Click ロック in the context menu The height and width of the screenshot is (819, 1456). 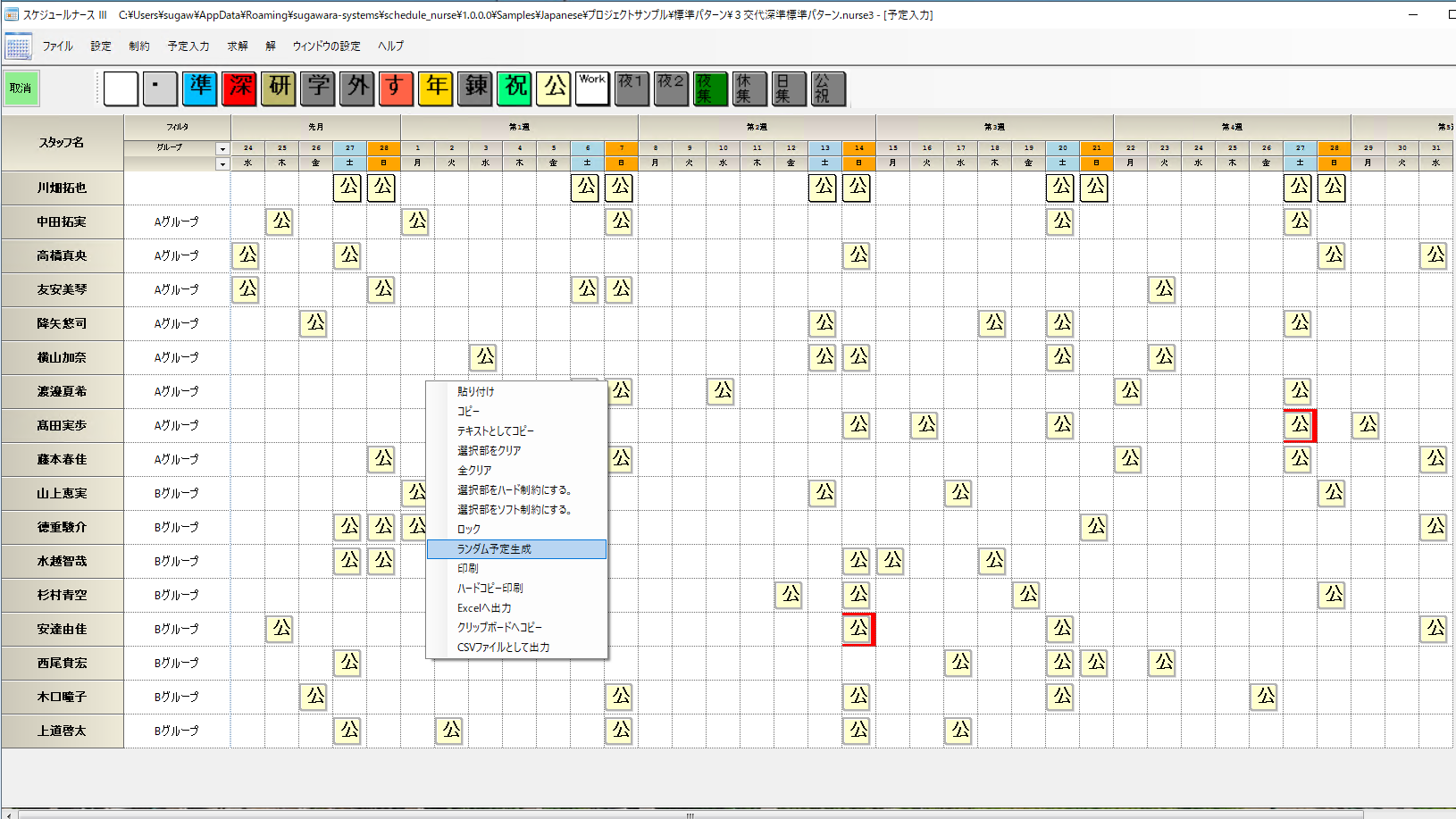click(x=517, y=529)
